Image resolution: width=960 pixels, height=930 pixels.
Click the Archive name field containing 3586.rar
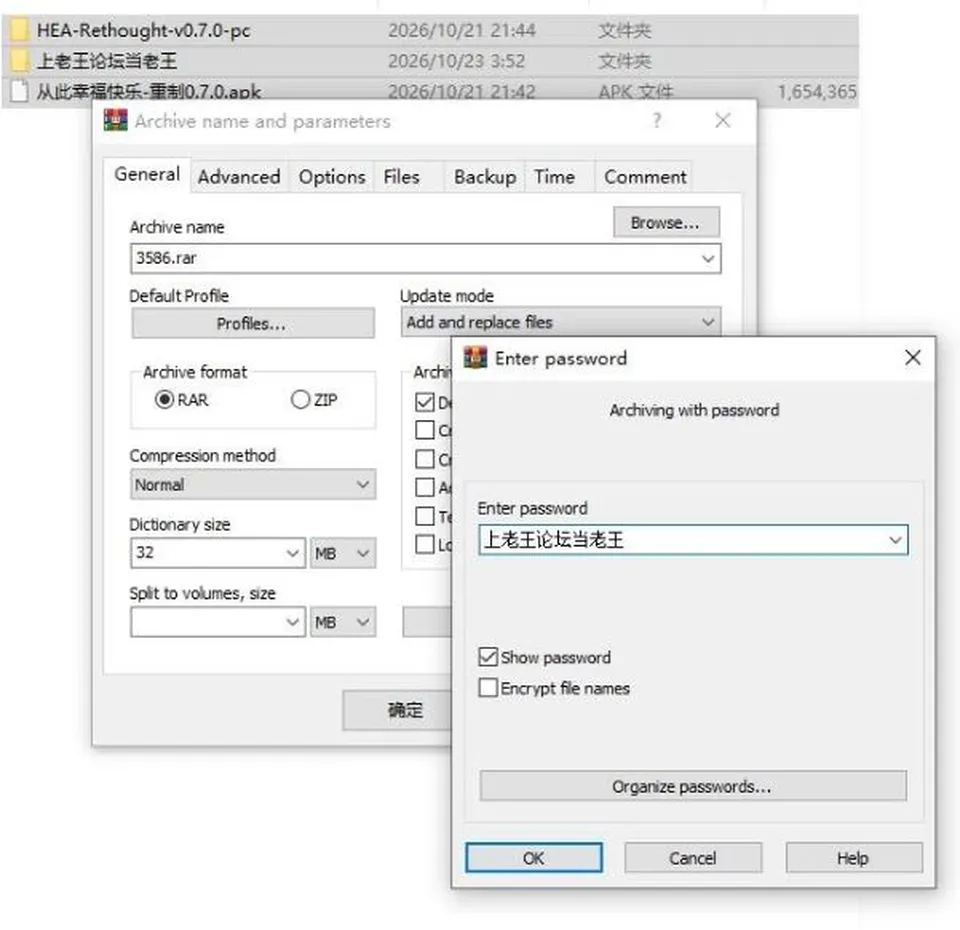[426, 258]
